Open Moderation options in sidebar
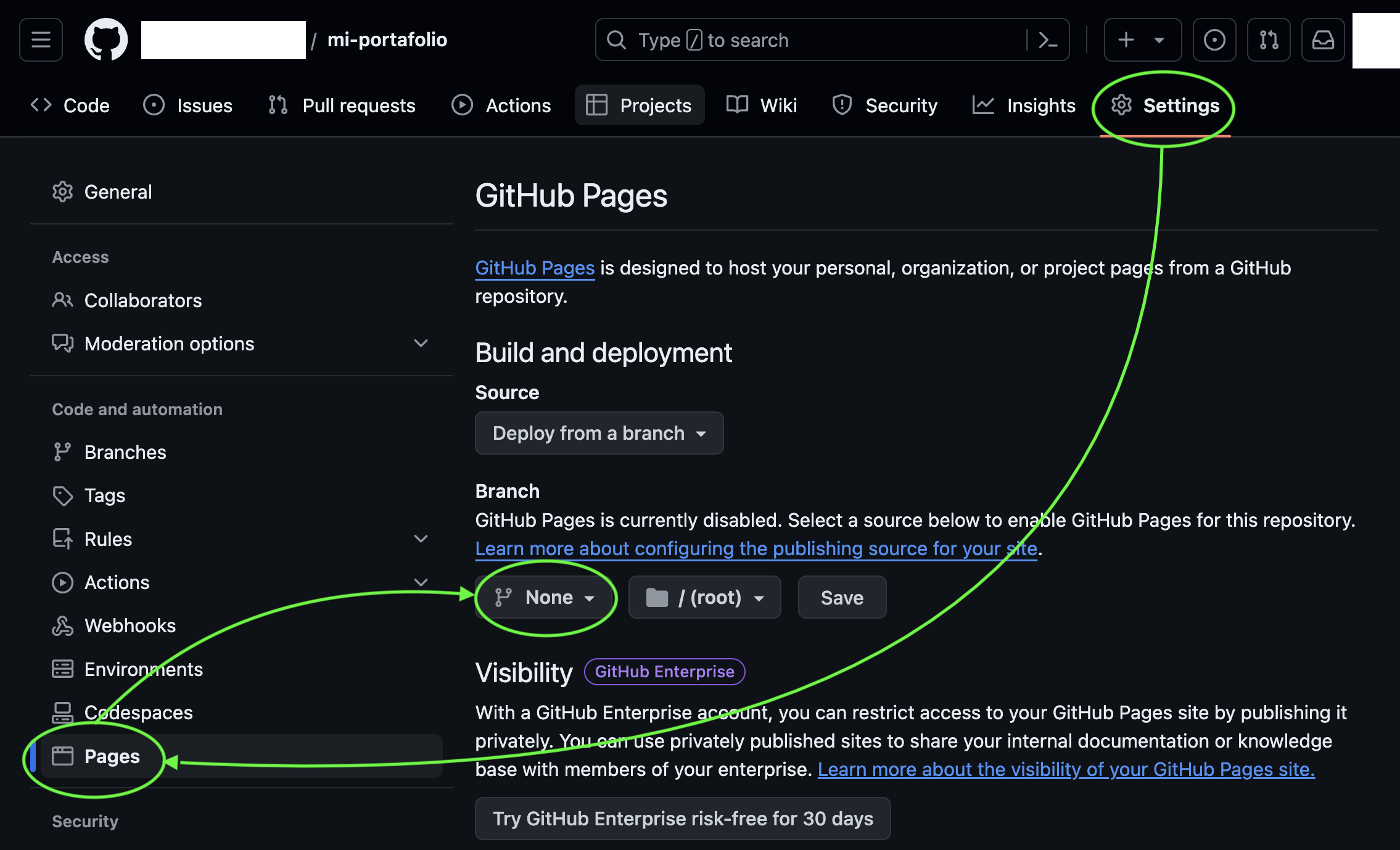This screenshot has width=1400, height=850. (x=241, y=344)
